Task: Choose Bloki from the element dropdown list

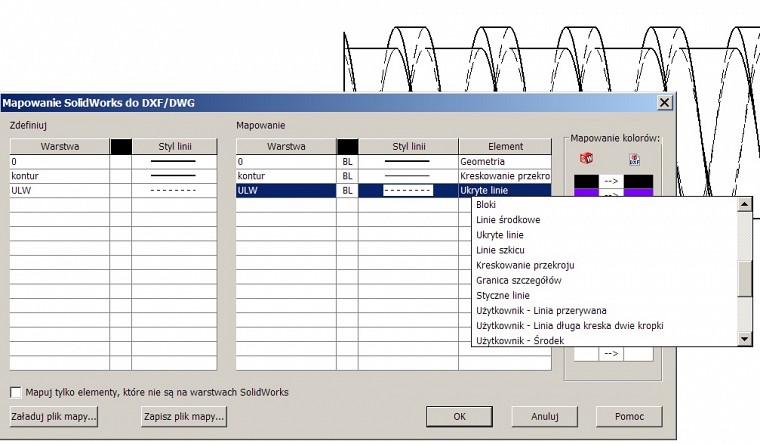Action: (x=486, y=205)
